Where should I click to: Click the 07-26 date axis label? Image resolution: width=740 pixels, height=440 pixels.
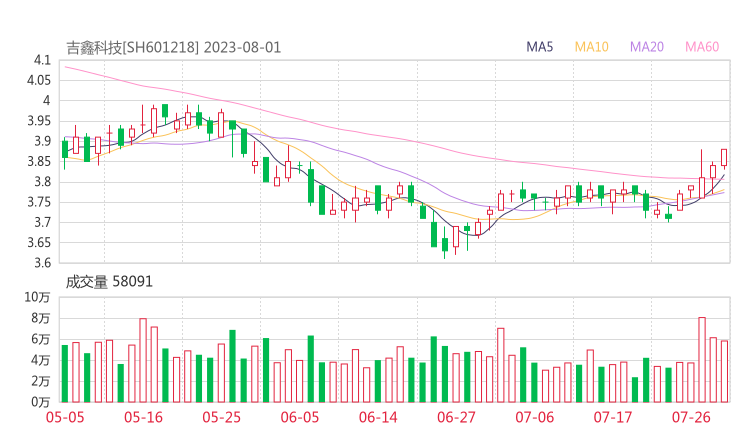(x=691, y=417)
